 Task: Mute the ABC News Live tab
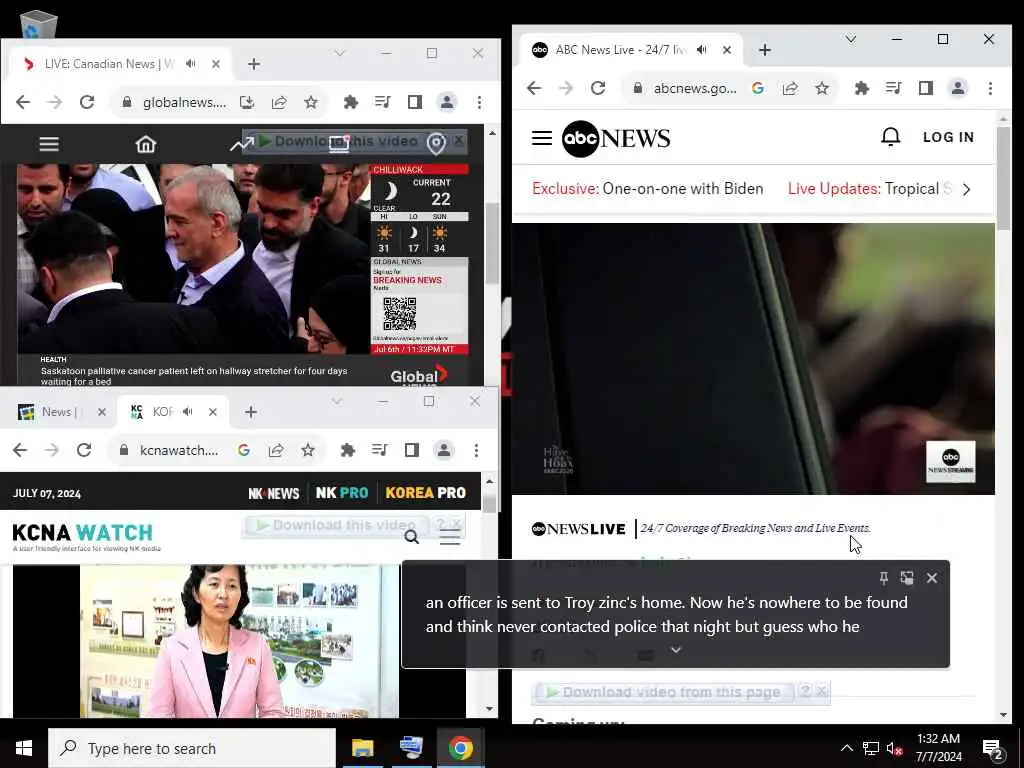(x=702, y=50)
